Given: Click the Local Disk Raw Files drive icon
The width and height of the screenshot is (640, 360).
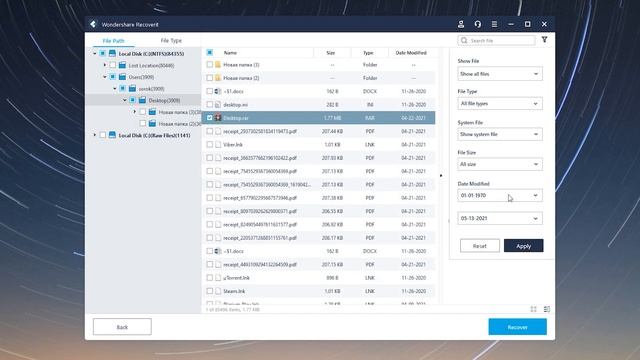Looking at the screenshot, I should point(112,135).
